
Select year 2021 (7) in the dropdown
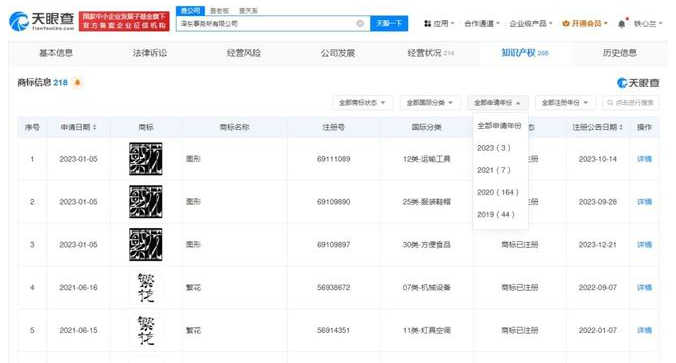[x=494, y=170]
